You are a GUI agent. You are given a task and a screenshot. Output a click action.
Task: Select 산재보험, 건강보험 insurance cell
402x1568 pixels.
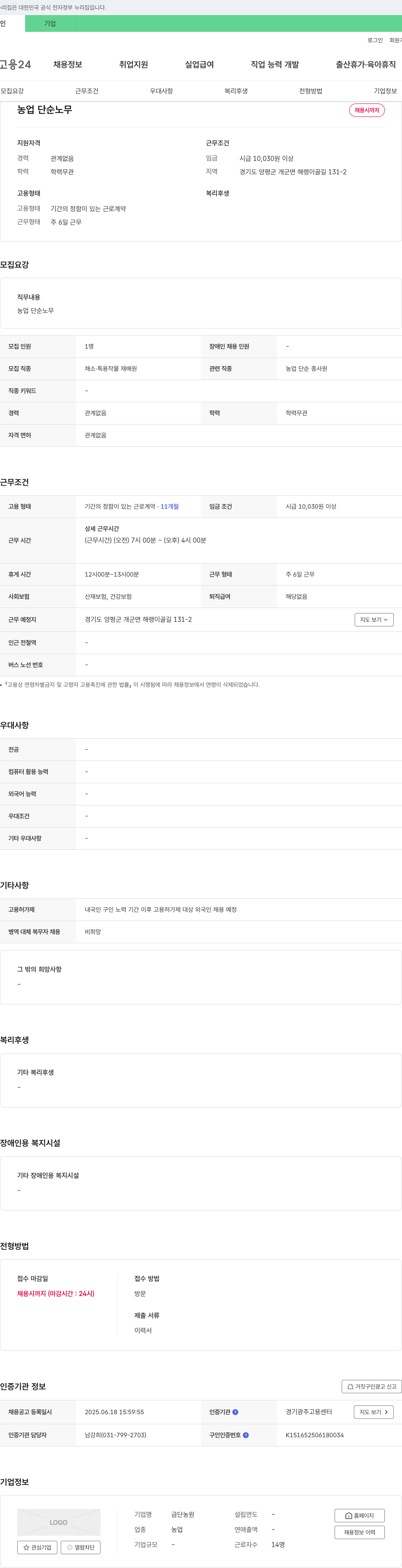pyautogui.click(x=108, y=597)
